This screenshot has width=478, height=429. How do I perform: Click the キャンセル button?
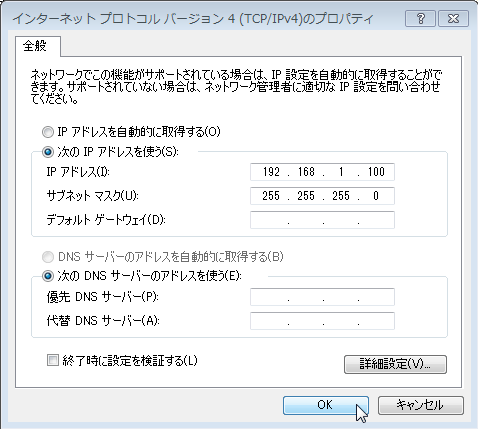pyautogui.click(x=421, y=405)
